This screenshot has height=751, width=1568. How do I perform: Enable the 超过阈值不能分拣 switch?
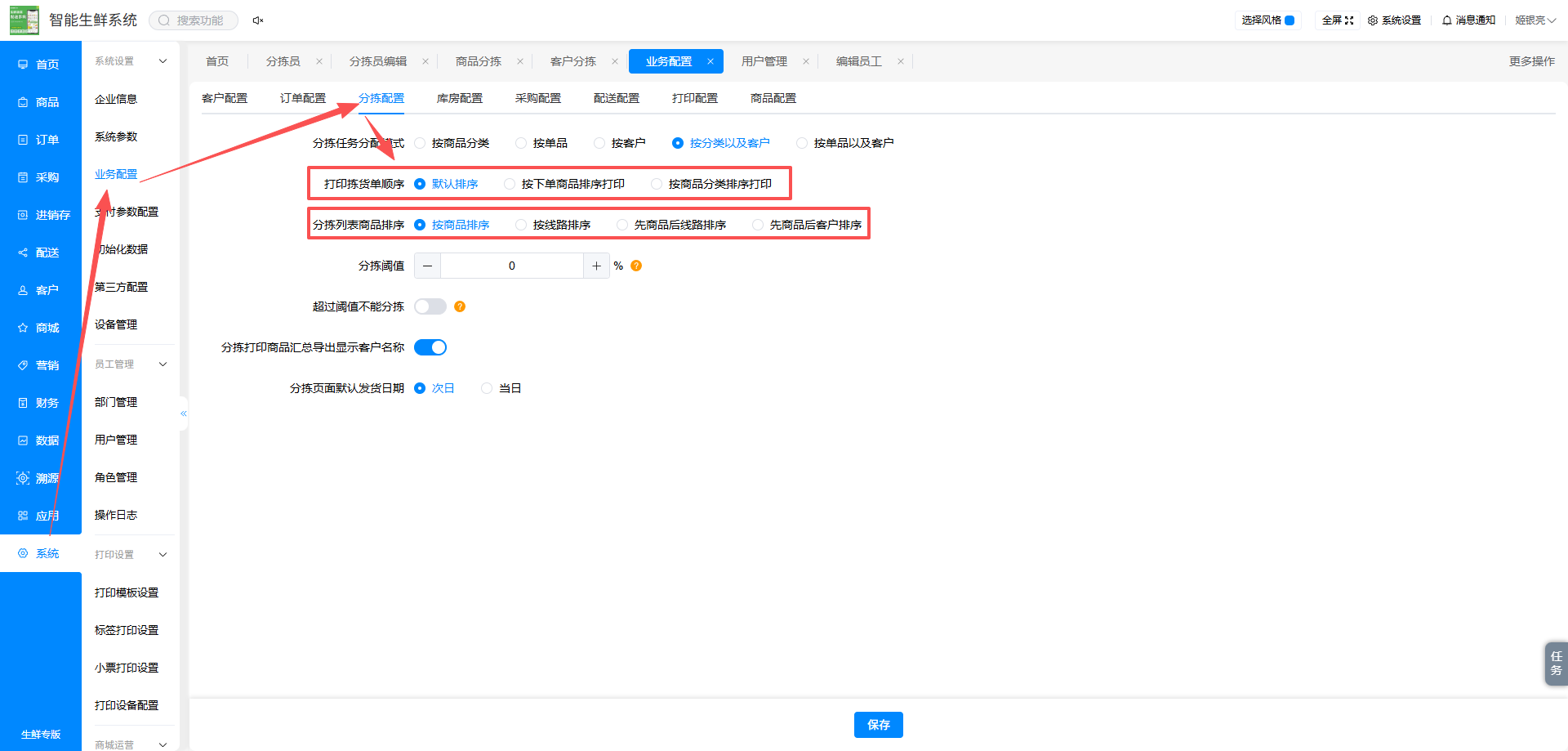[430, 306]
